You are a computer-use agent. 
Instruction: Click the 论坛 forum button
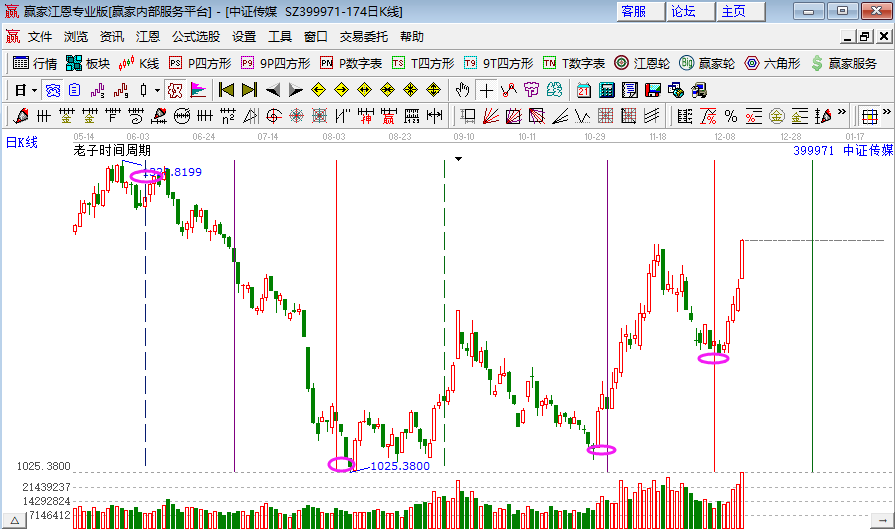[691, 11]
